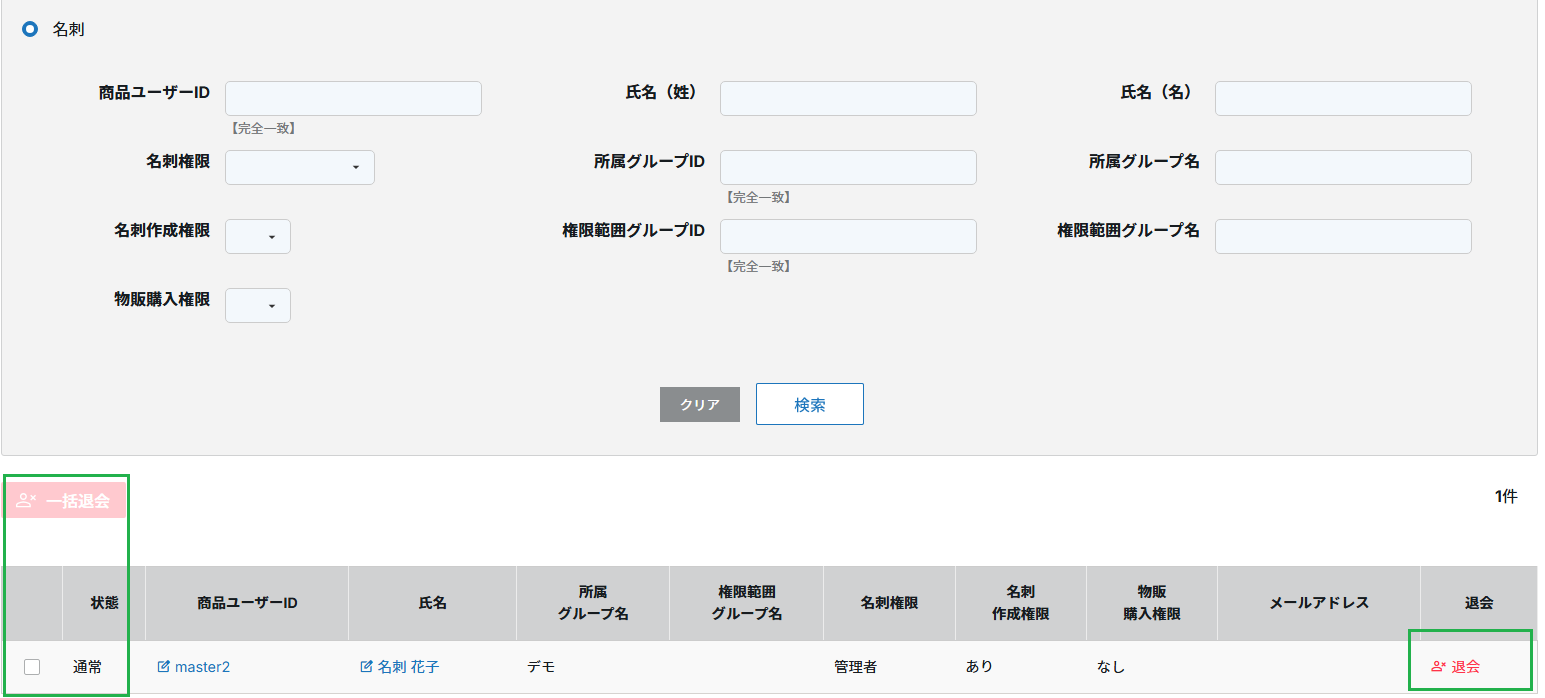Check the checkbox for the master2 row

tap(32, 667)
